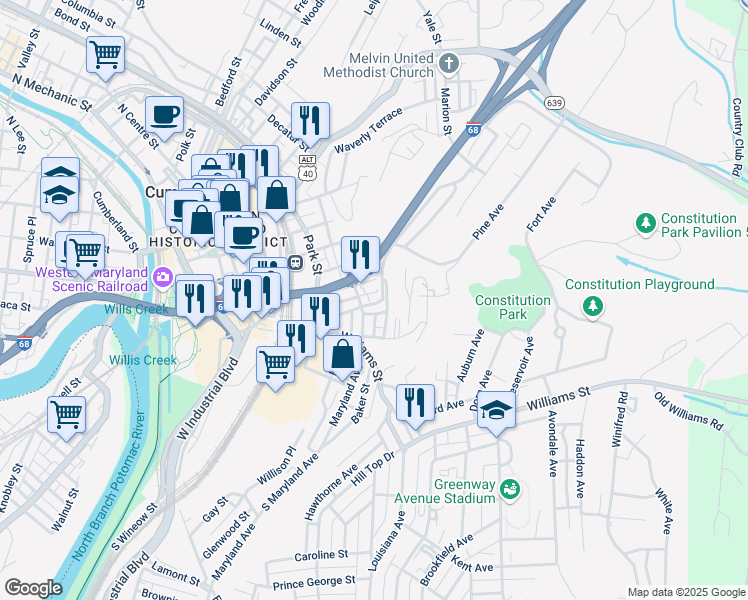This screenshot has width=748, height=600.
Task: Open the Google logo link
Action: tap(33, 589)
